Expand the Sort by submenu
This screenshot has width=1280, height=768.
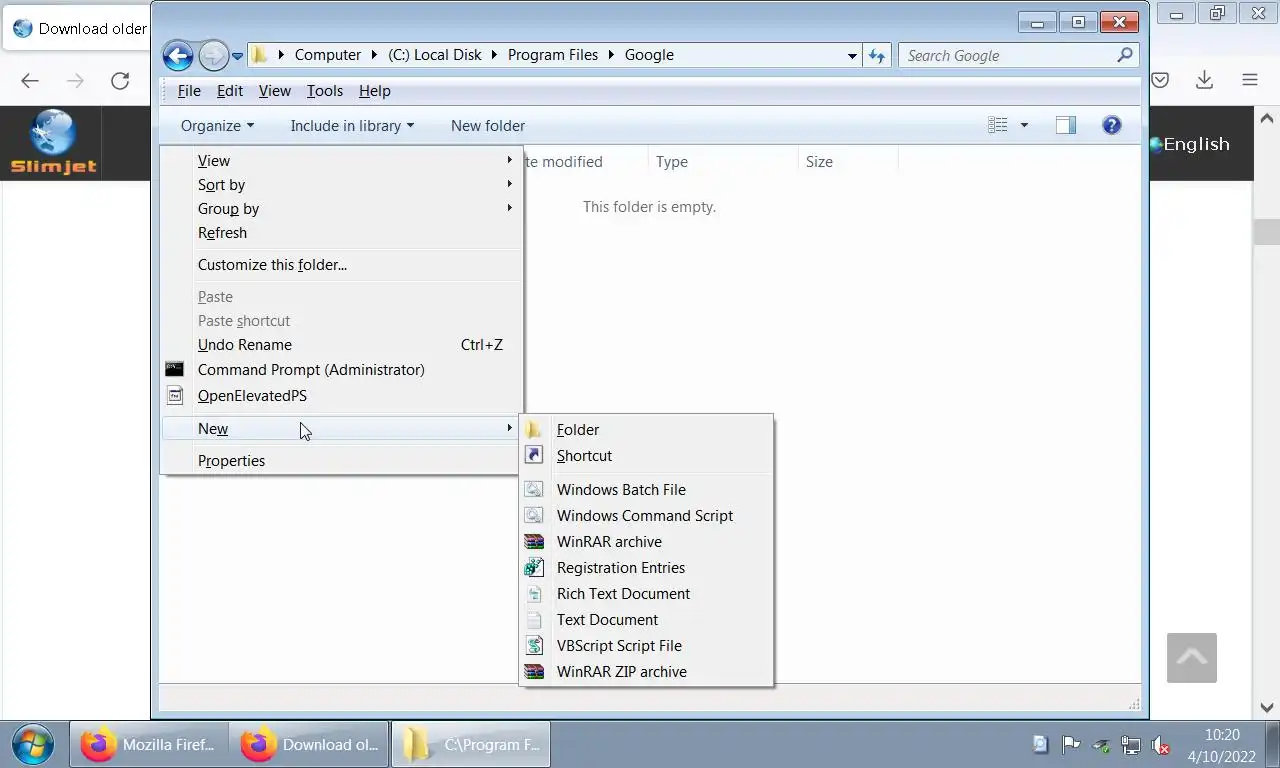coord(341,185)
